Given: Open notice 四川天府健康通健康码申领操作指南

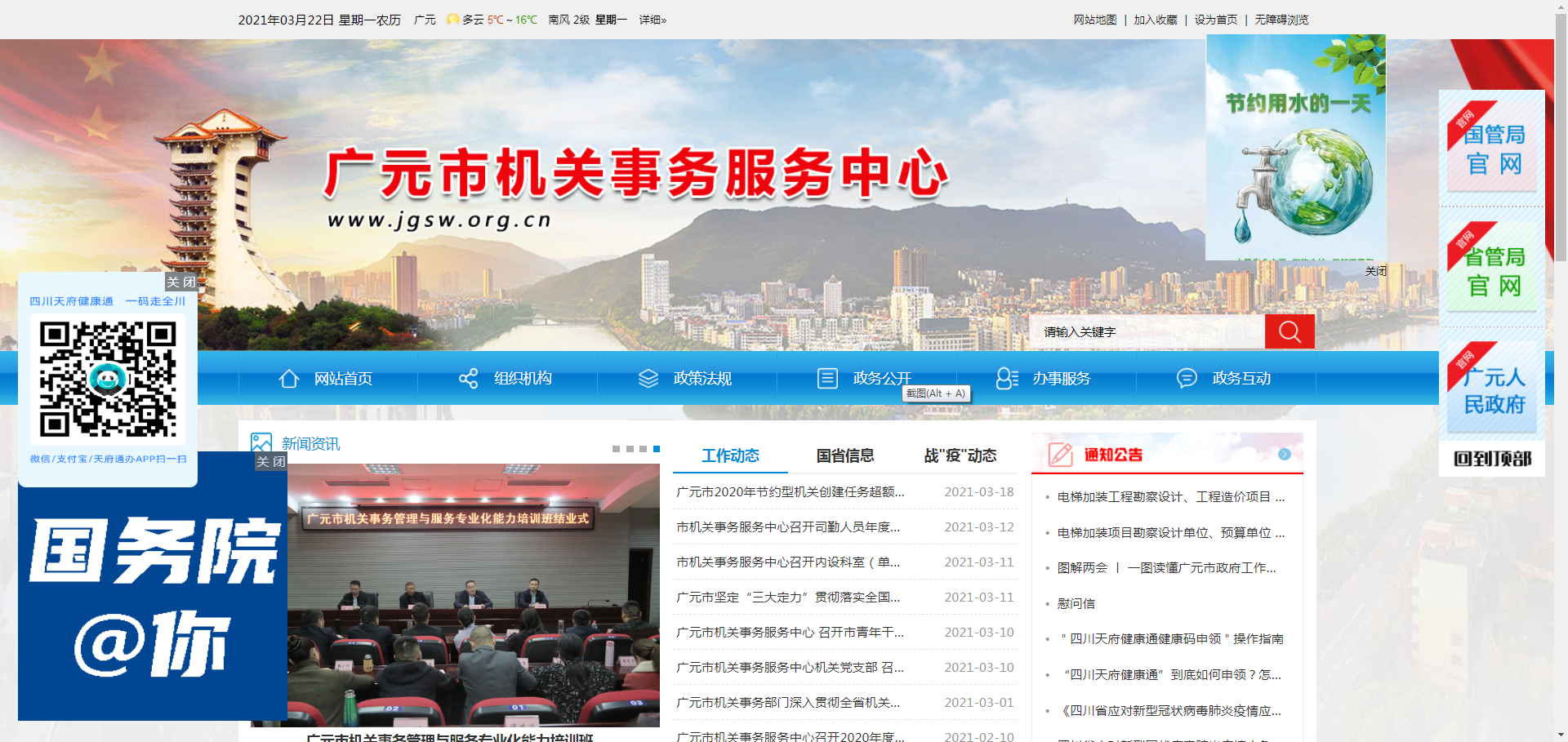Looking at the screenshot, I should click(1171, 638).
